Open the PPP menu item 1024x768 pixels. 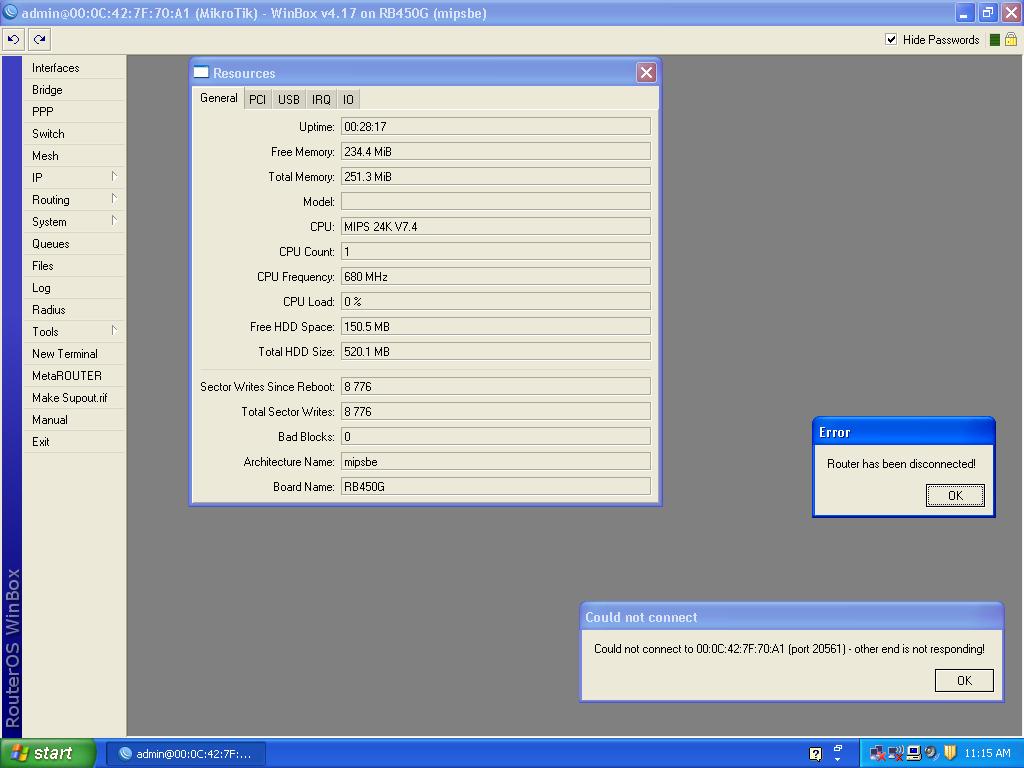pyautogui.click(x=74, y=112)
